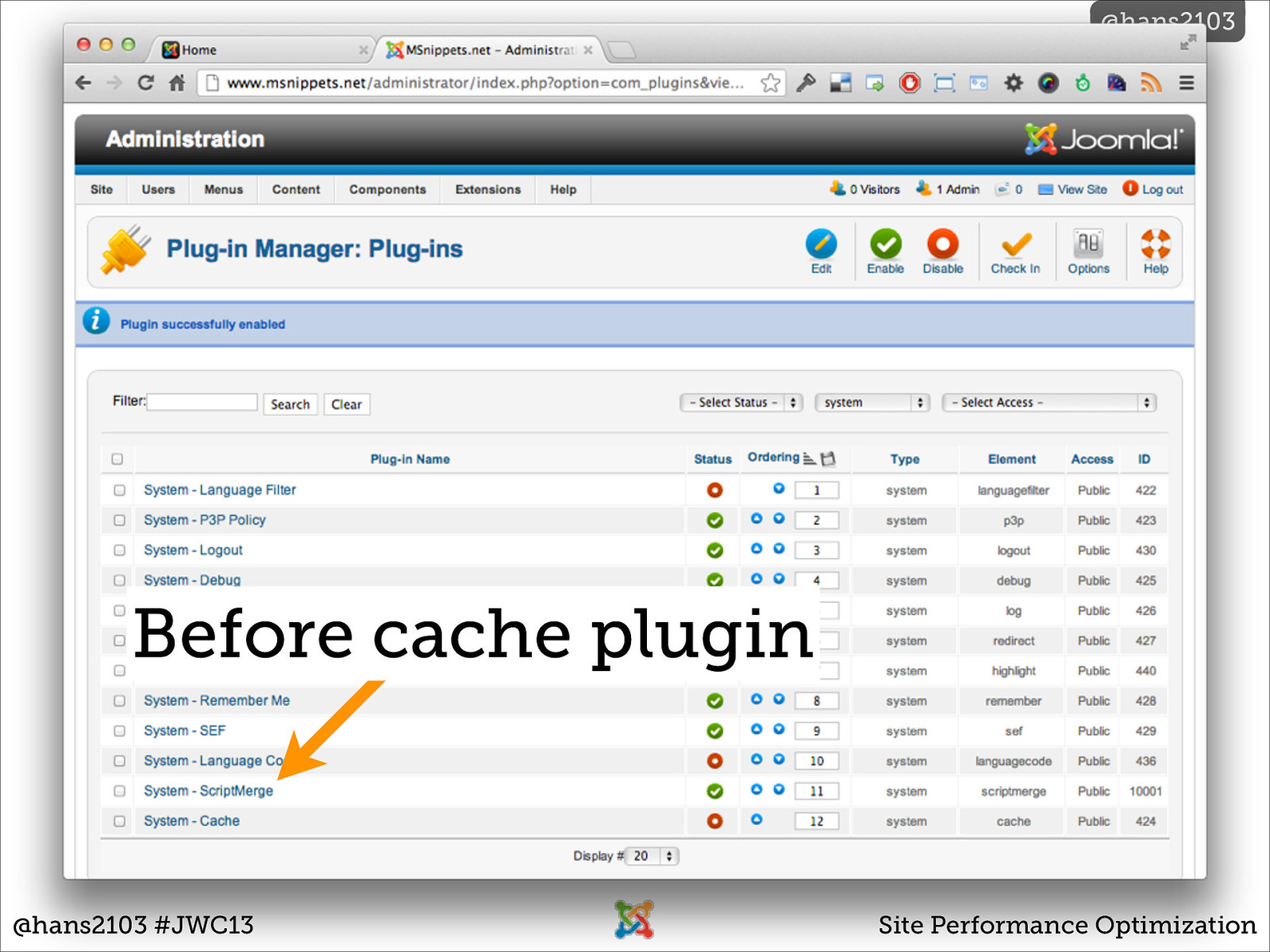Move System - SEF down in ordering
1270x952 pixels.
[779, 729]
